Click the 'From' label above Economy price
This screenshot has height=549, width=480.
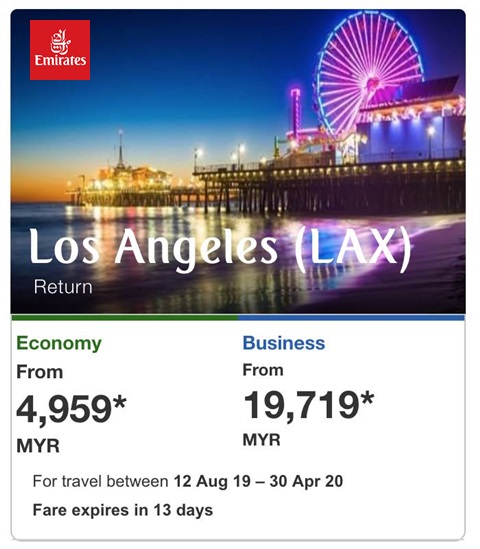tap(40, 372)
